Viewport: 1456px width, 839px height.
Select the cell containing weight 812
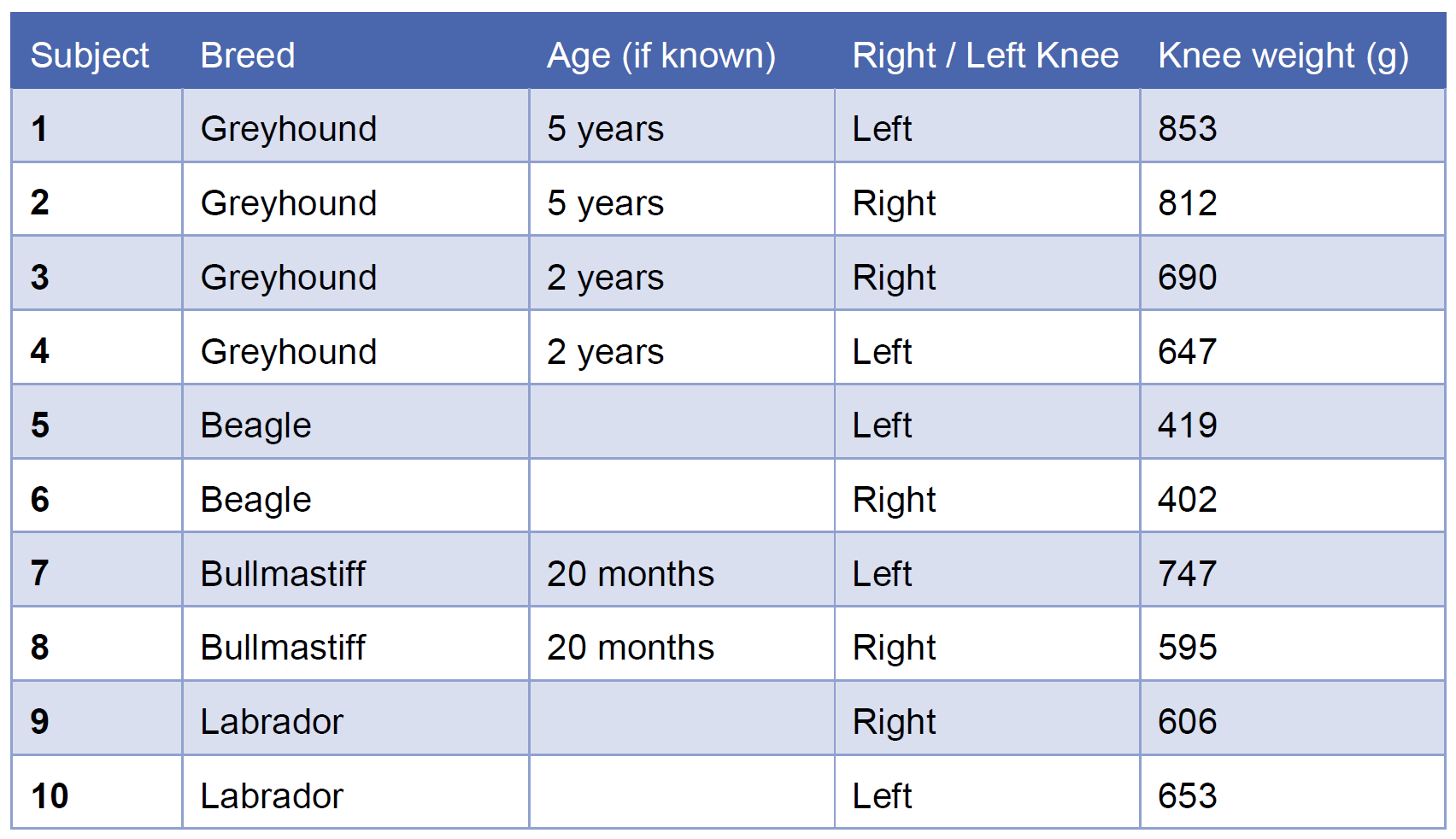[x=1188, y=203]
